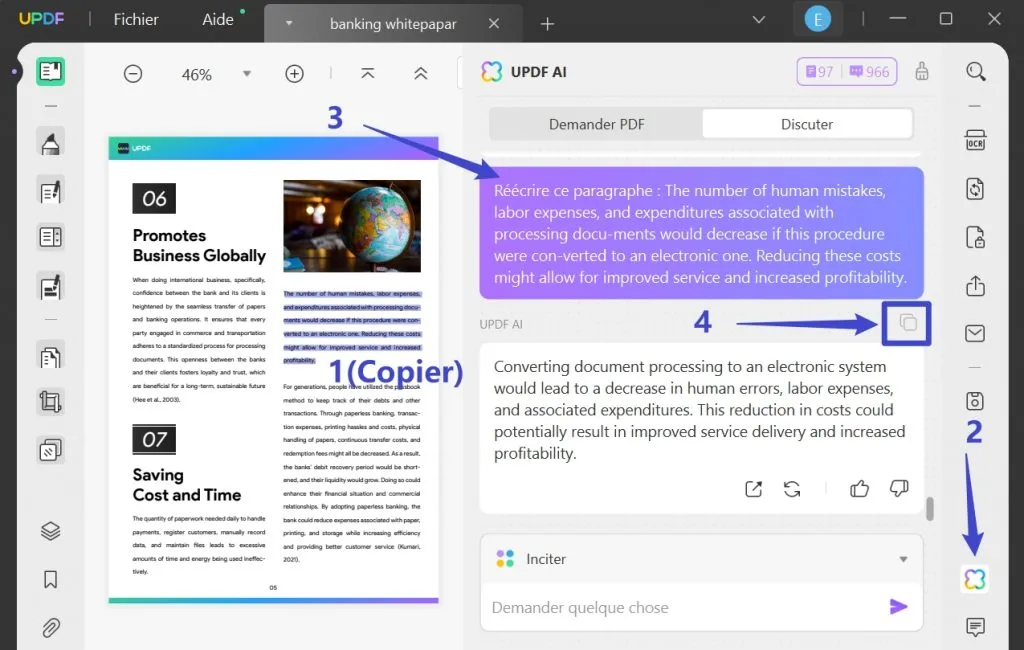Click the 'Promotes Business Globally' heading
Screen dimensions: 1024x650
[x=199, y=246]
